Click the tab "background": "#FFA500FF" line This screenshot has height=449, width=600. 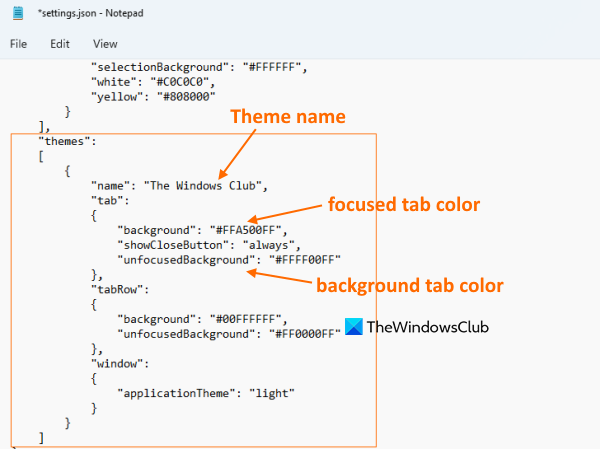(202, 230)
